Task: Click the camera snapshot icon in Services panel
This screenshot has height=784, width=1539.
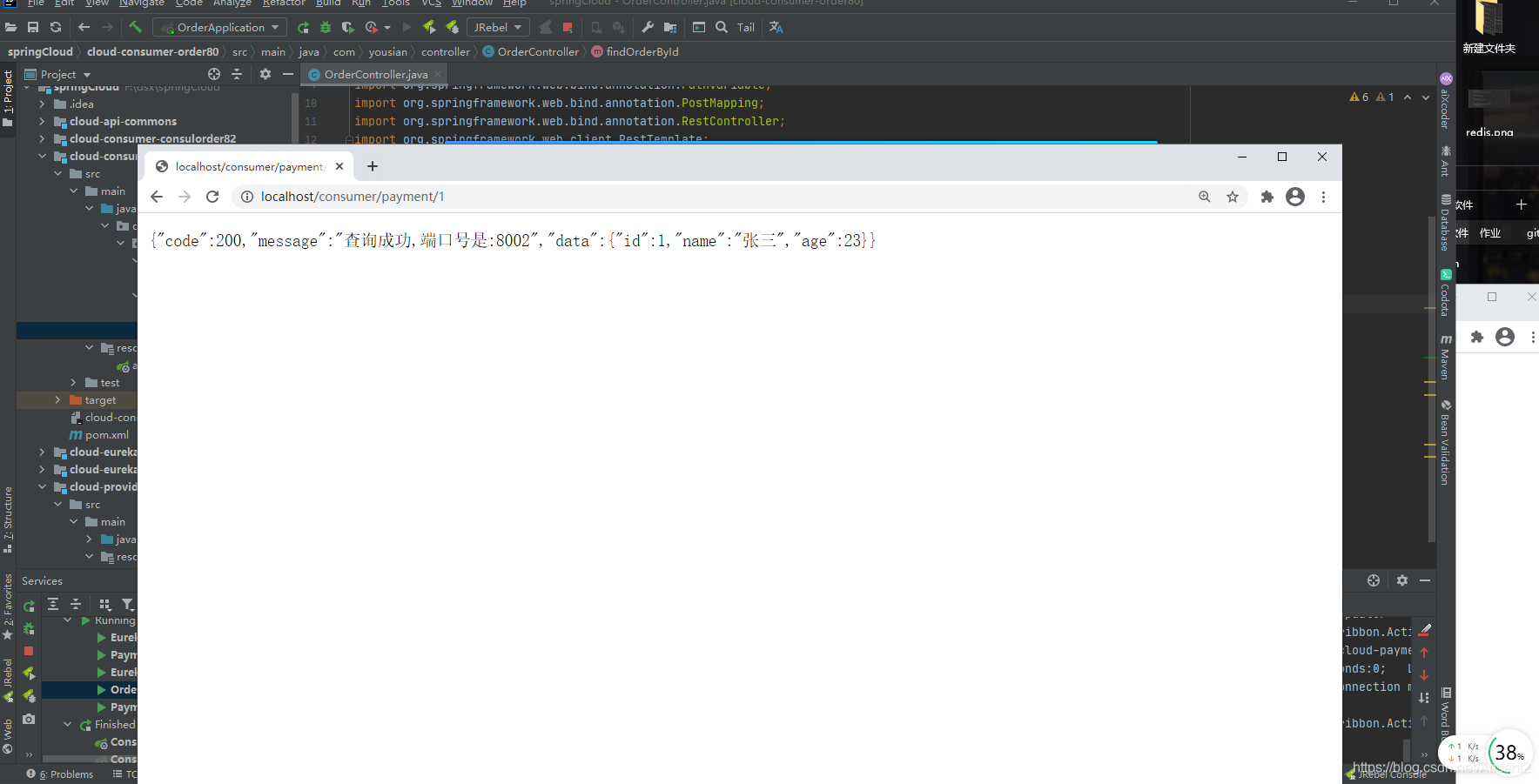Action: tap(29, 719)
